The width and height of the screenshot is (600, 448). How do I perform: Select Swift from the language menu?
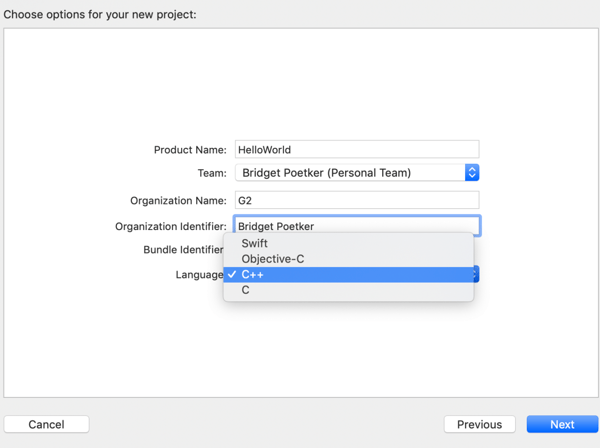point(349,243)
